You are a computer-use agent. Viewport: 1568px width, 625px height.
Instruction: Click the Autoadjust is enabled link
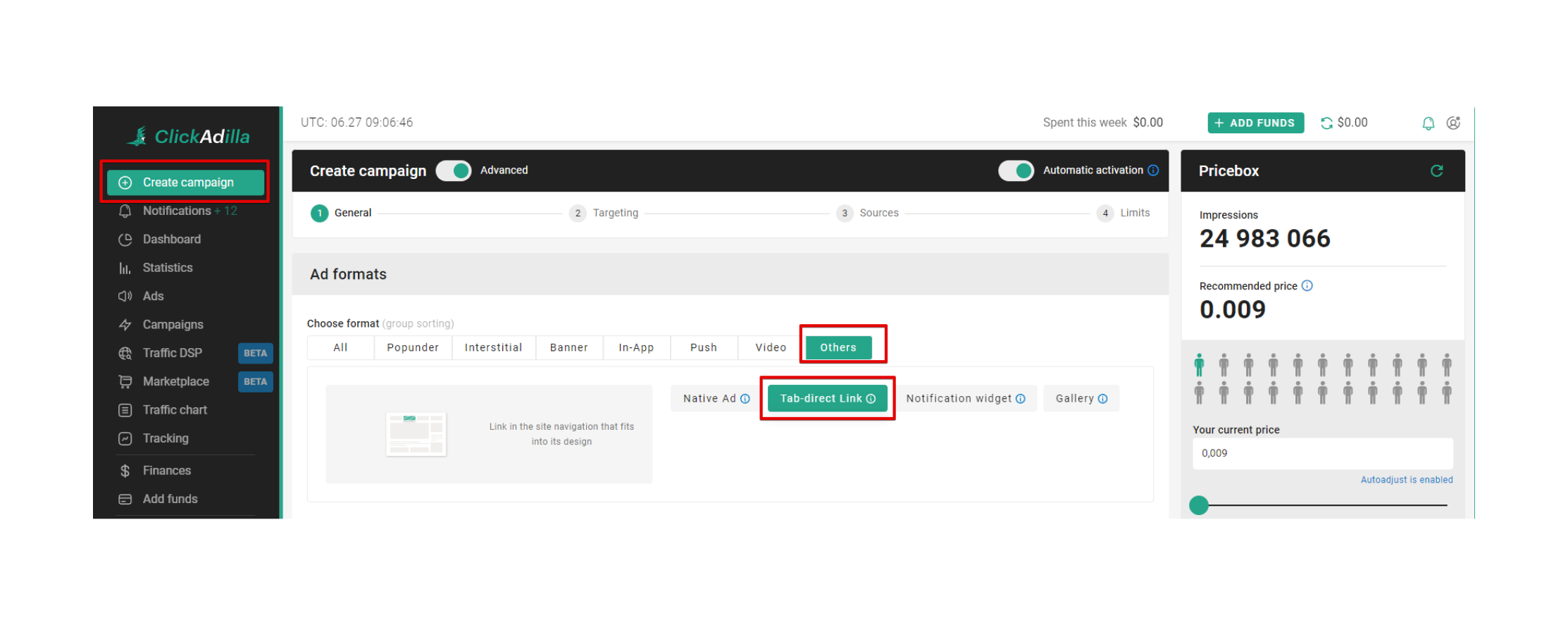click(1406, 480)
